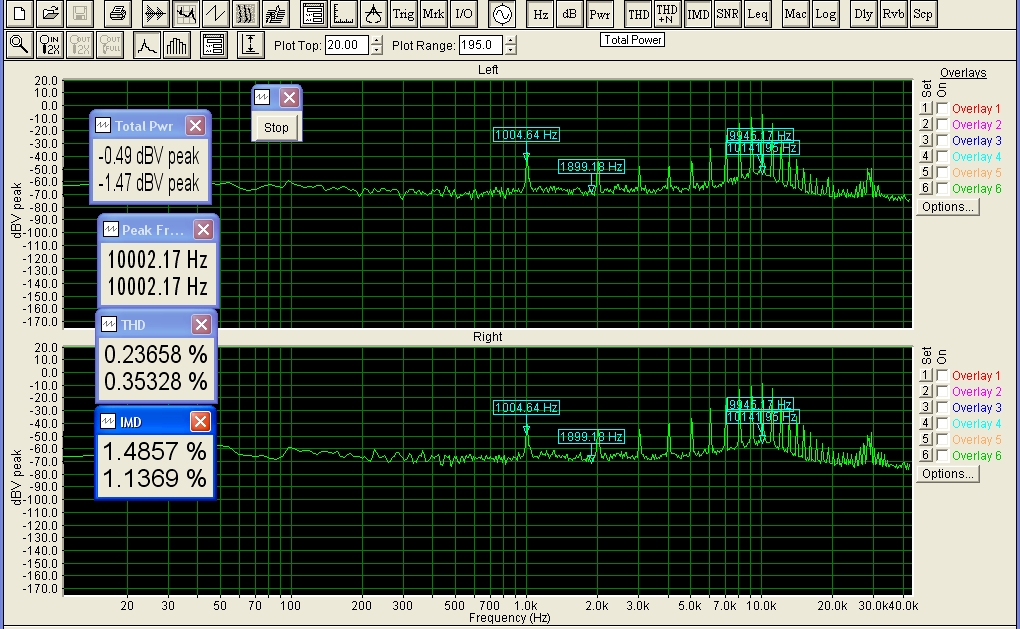Increase Plot Top value with up arrow
This screenshot has height=629, width=1020.
[376, 41]
